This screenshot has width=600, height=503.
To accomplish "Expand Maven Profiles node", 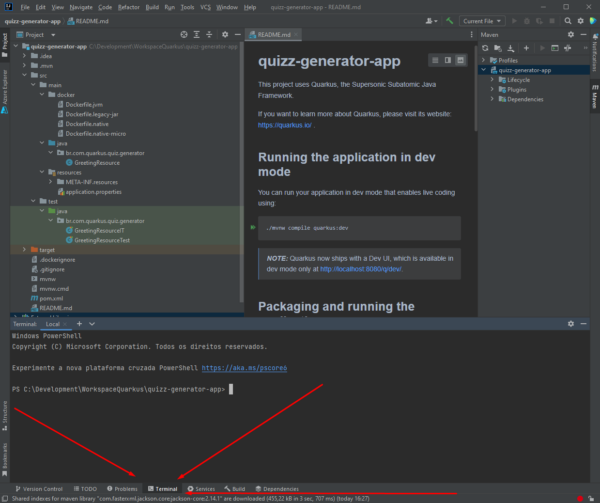I will (x=483, y=60).
